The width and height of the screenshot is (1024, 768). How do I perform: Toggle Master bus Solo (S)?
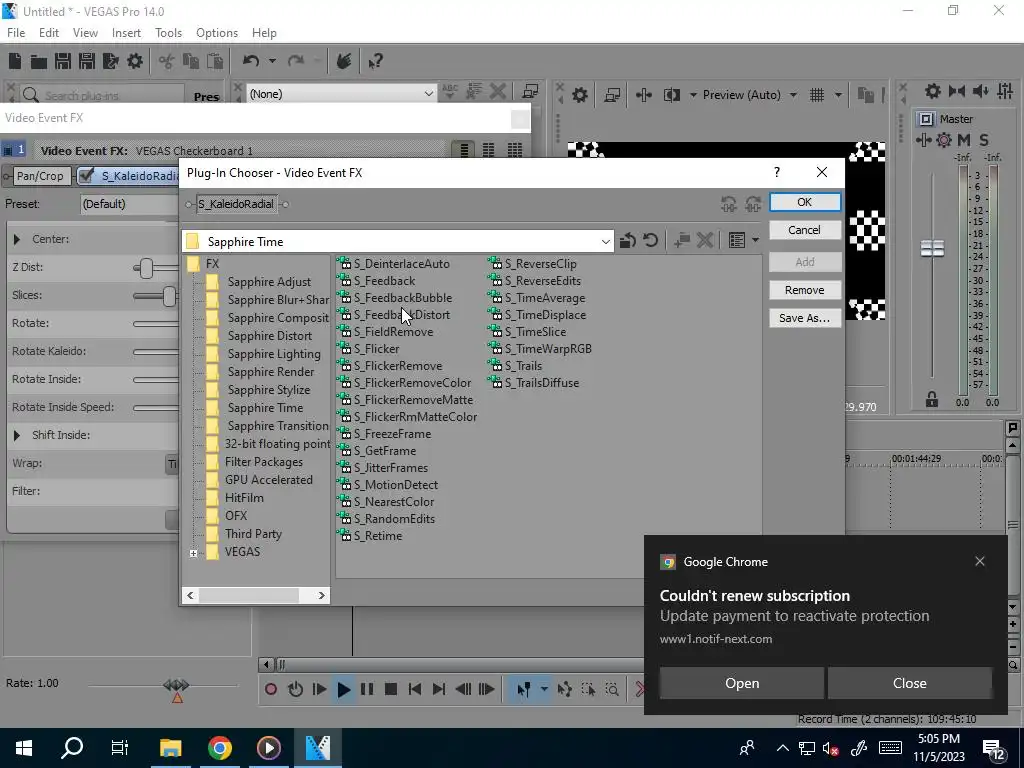tap(984, 140)
